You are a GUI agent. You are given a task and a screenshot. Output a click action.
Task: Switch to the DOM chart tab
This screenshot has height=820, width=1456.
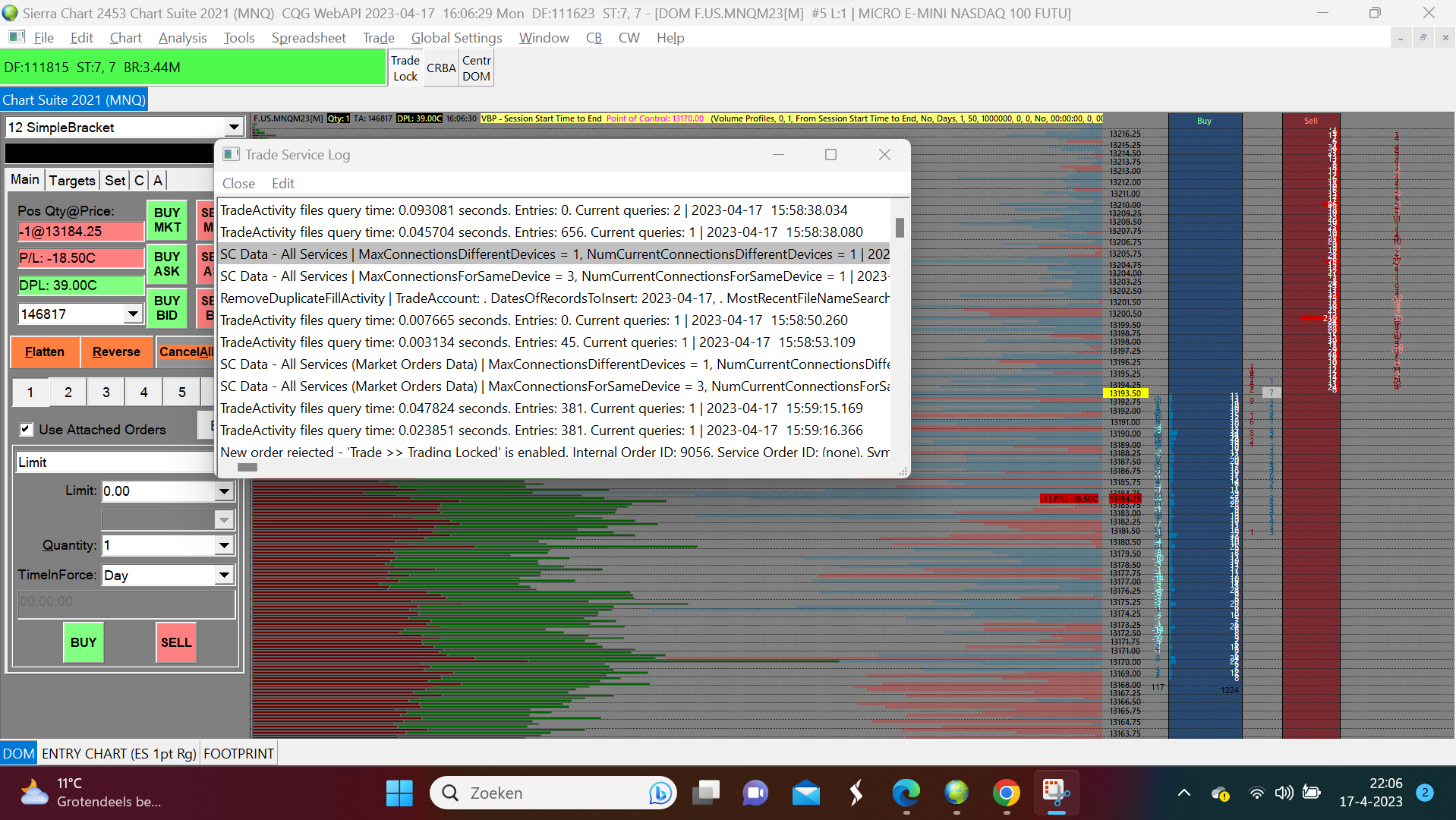coord(19,754)
